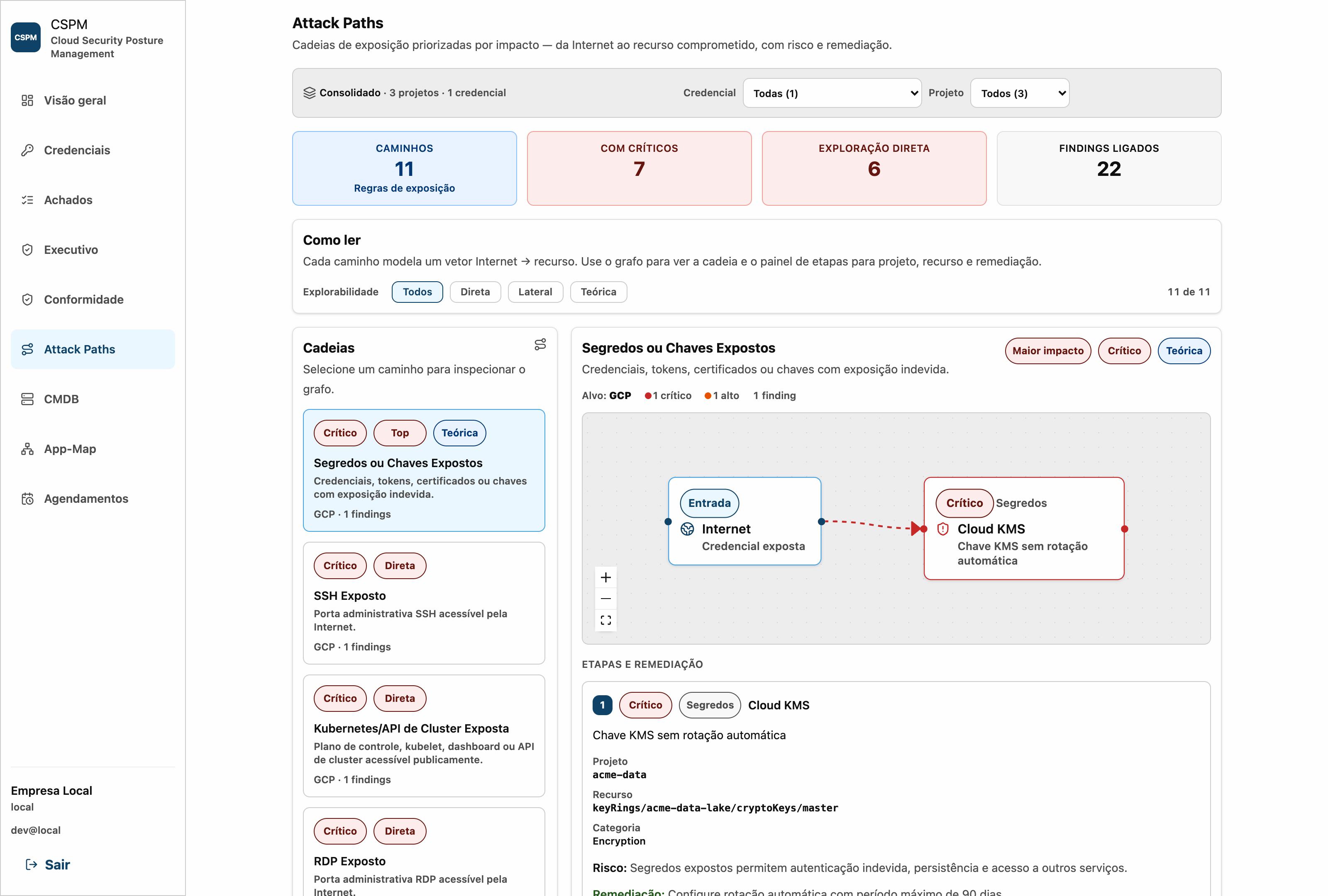Image resolution: width=1328 pixels, height=896 pixels.
Task: Select the Segredos ou Chaves Expostos chain card
Action: point(423,470)
